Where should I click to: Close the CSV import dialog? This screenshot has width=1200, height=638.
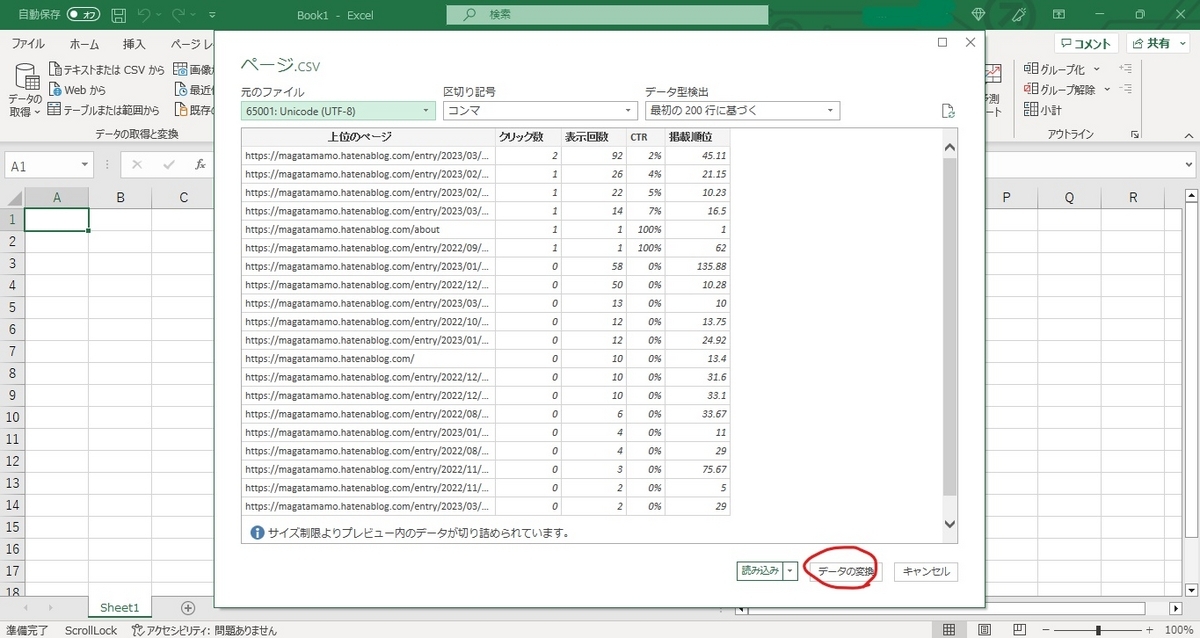pyautogui.click(x=970, y=43)
